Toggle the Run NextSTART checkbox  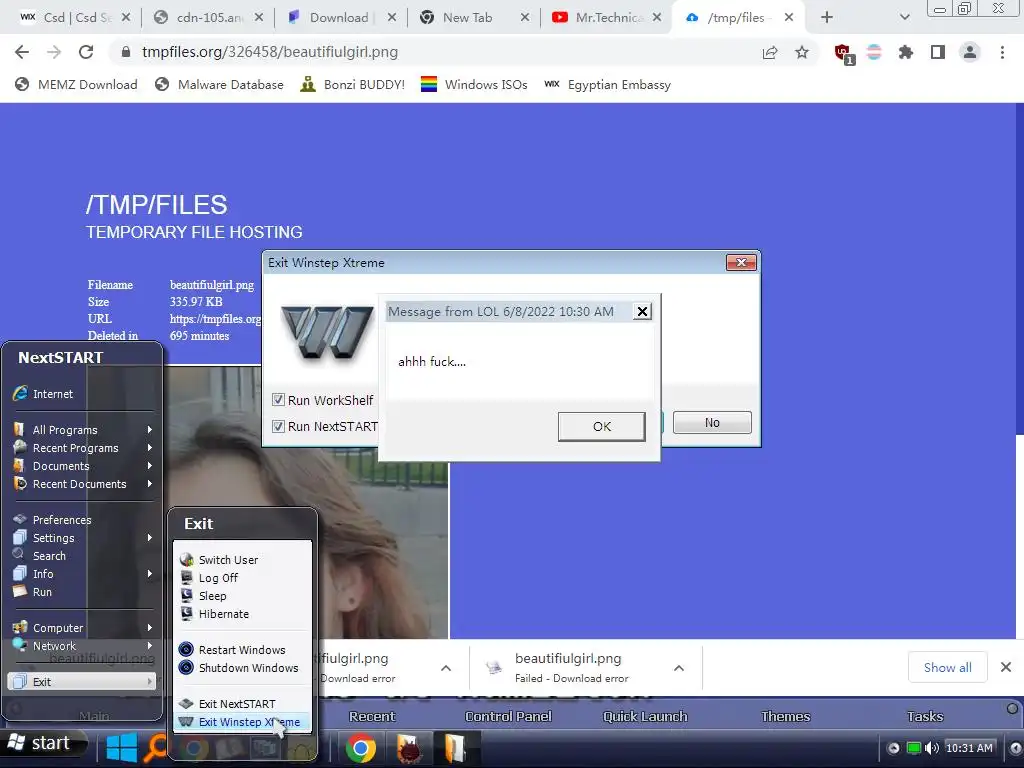278,426
